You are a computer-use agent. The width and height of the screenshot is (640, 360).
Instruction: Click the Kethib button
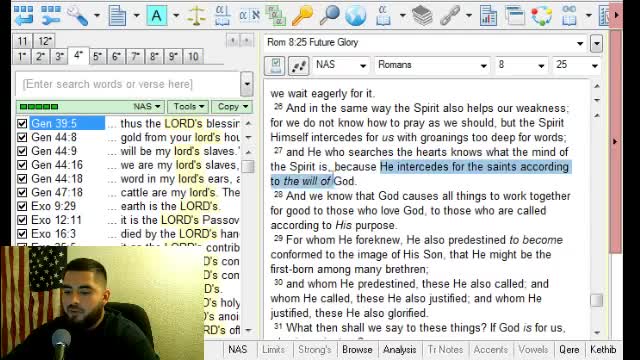(603, 350)
